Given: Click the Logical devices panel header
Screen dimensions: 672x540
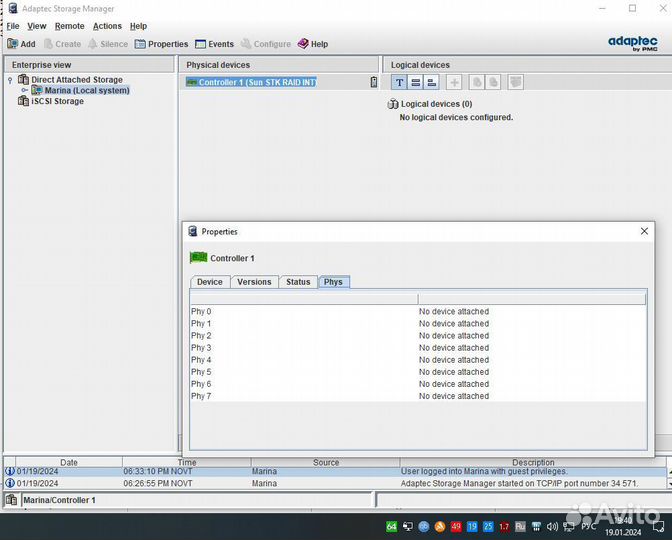Looking at the screenshot, I should 528,65.
